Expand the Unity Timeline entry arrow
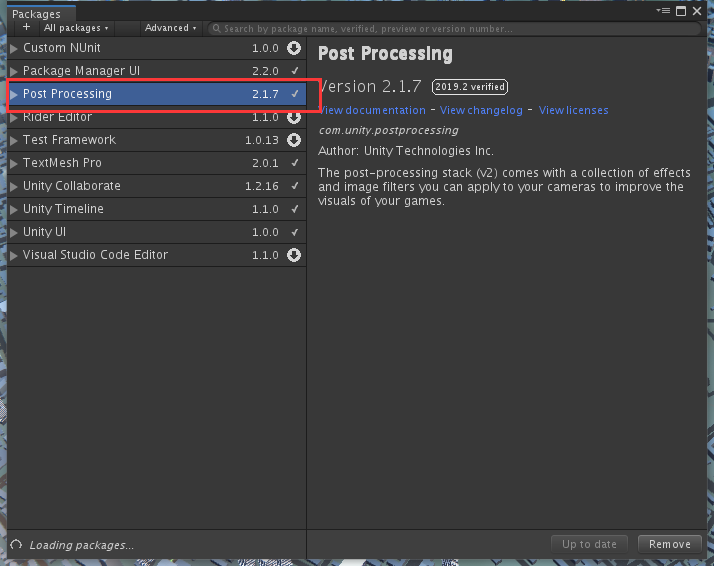The image size is (714, 566). [14, 209]
